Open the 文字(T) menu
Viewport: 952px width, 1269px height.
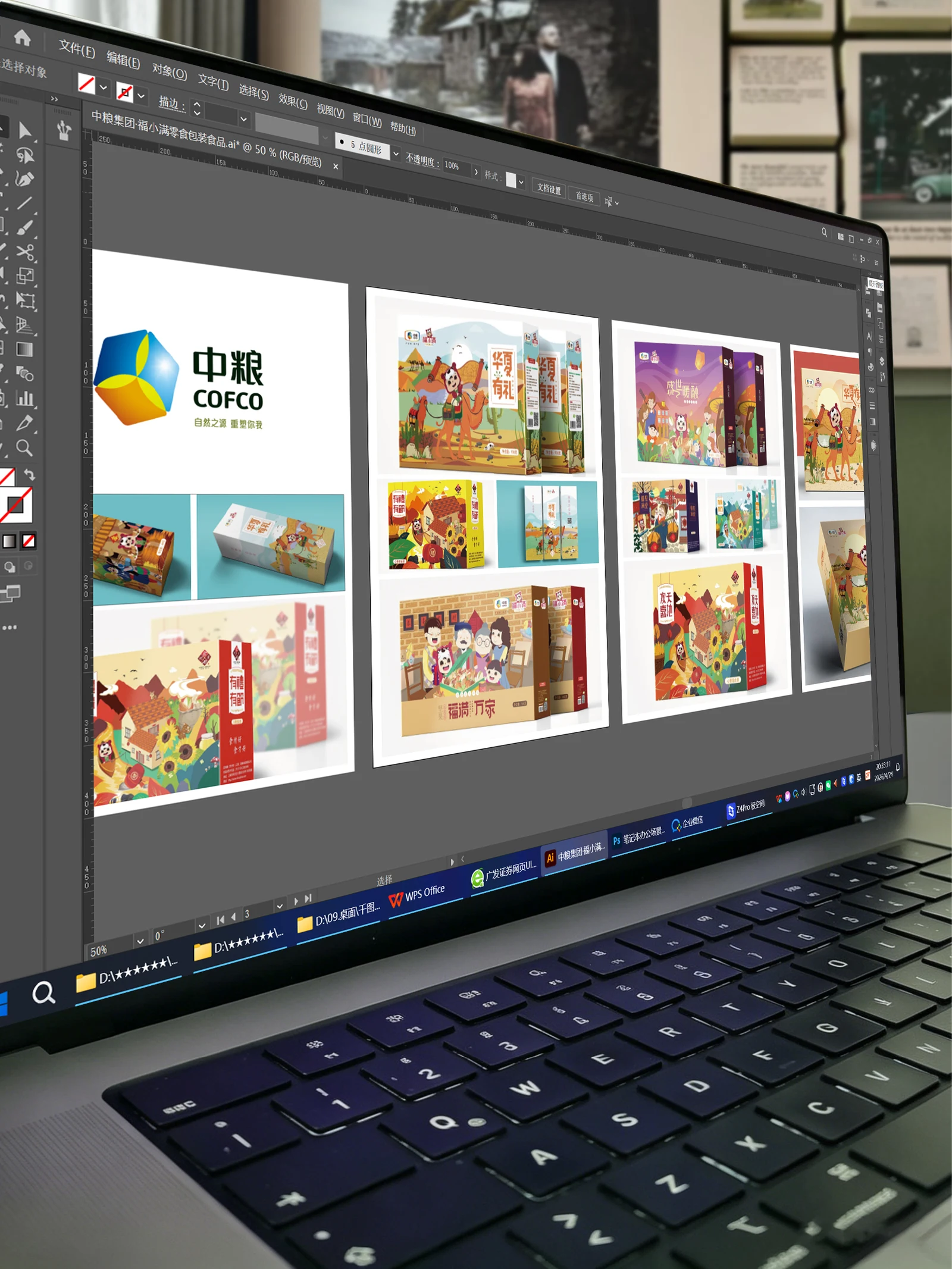point(213,82)
